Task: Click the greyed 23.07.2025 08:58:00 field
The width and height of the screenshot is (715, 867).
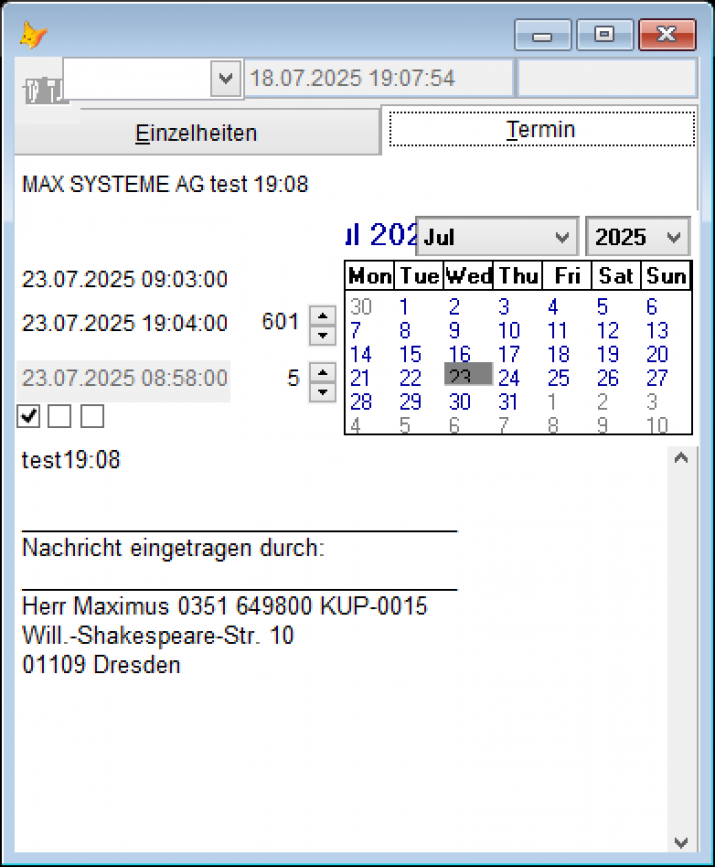Action: tap(125, 379)
